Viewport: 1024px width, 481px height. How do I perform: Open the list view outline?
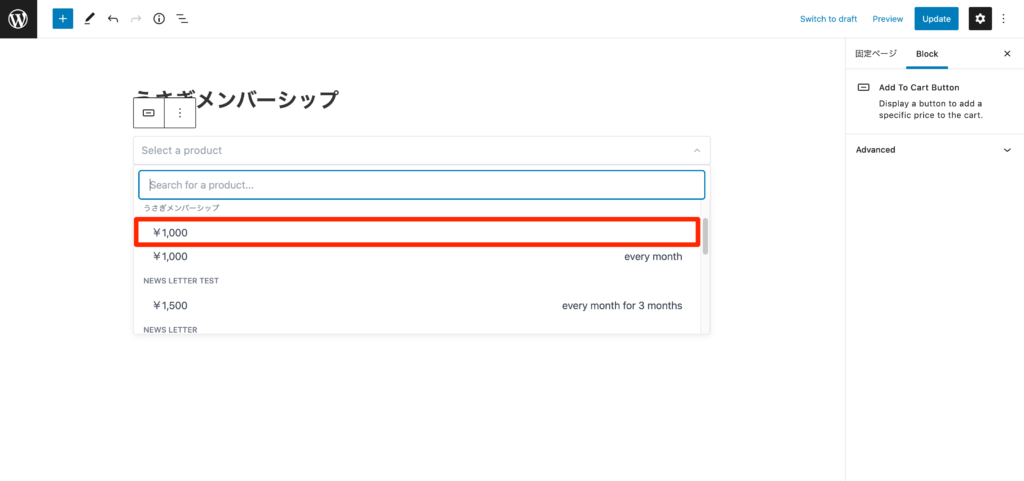[182, 19]
